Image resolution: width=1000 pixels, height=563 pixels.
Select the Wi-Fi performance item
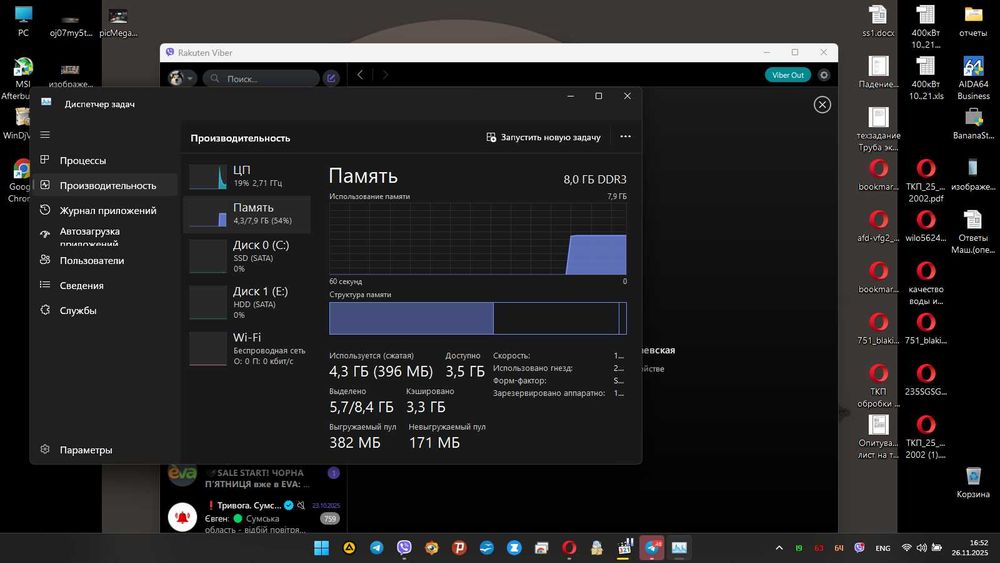(x=247, y=348)
